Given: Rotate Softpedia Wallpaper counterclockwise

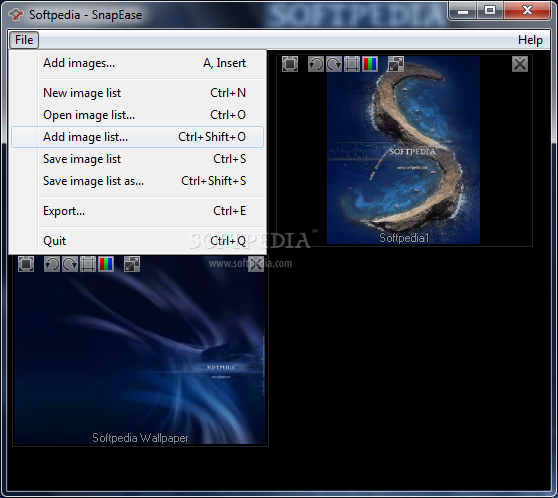Looking at the screenshot, I should tap(52, 264).
